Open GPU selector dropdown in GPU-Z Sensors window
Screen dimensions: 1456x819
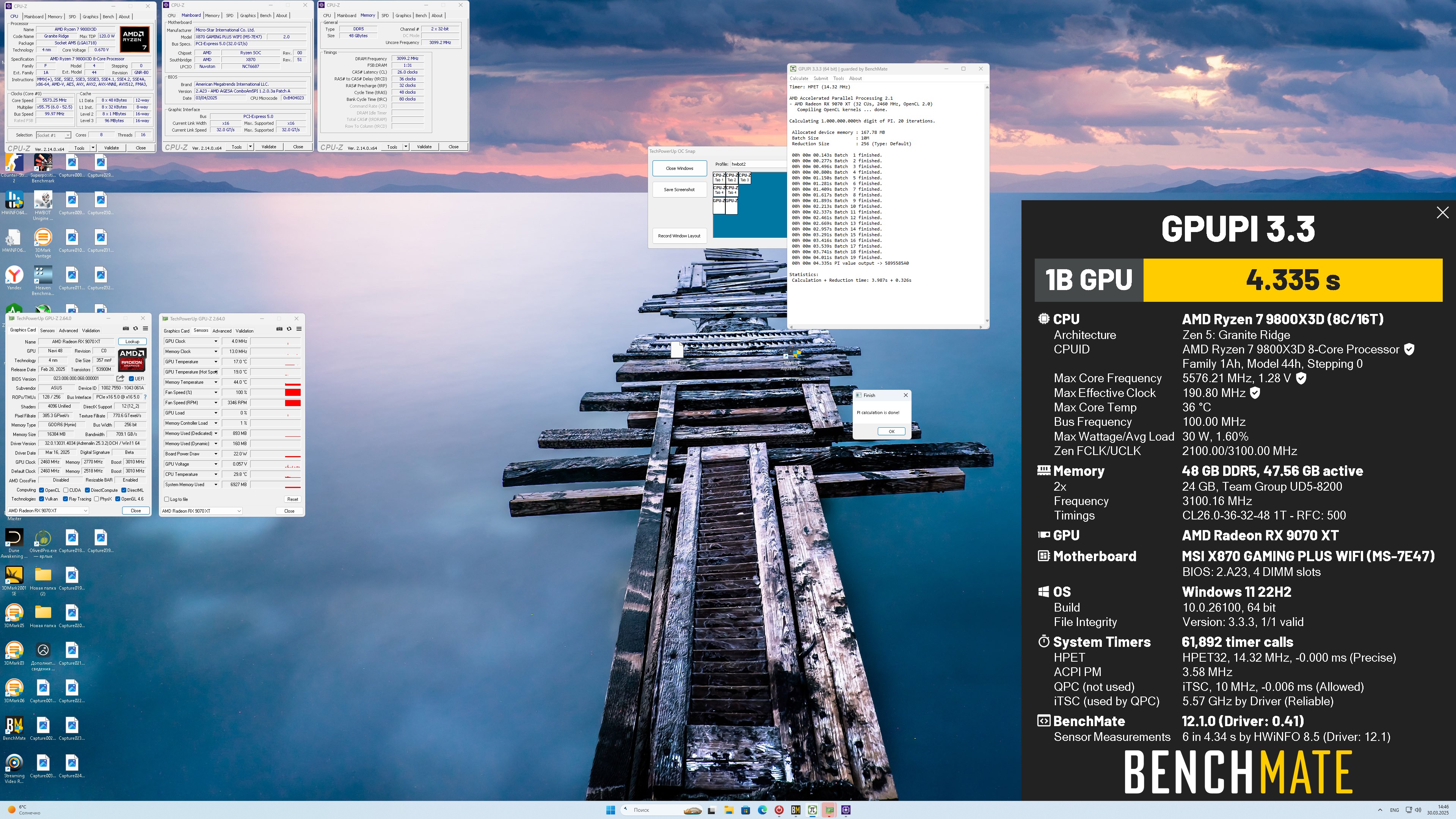click(x=202, y=511)
